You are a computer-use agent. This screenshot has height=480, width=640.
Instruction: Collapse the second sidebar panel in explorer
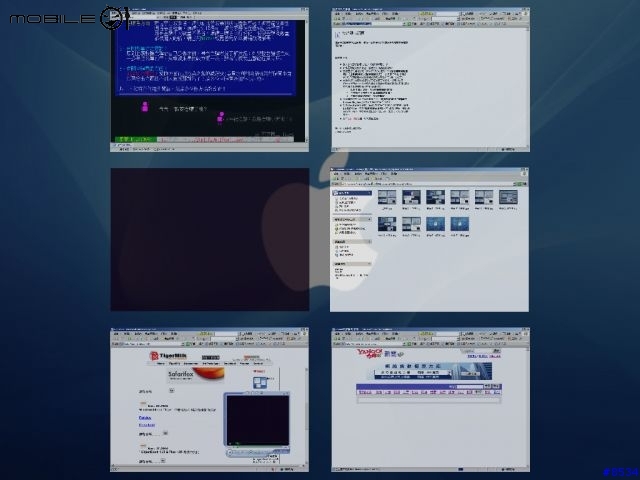[369, 219]
